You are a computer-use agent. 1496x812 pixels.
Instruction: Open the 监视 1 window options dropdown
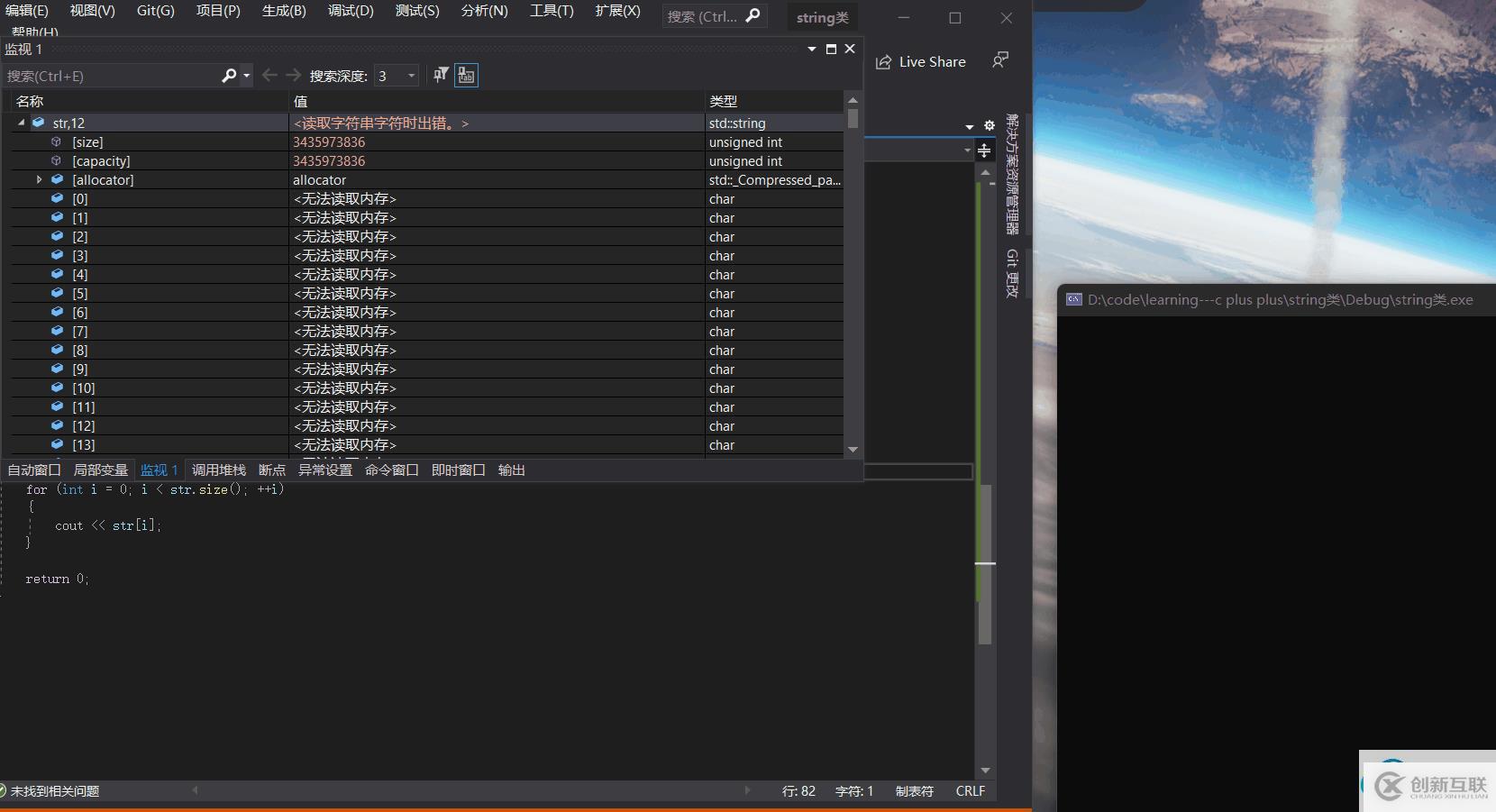[x=811, y=50]
